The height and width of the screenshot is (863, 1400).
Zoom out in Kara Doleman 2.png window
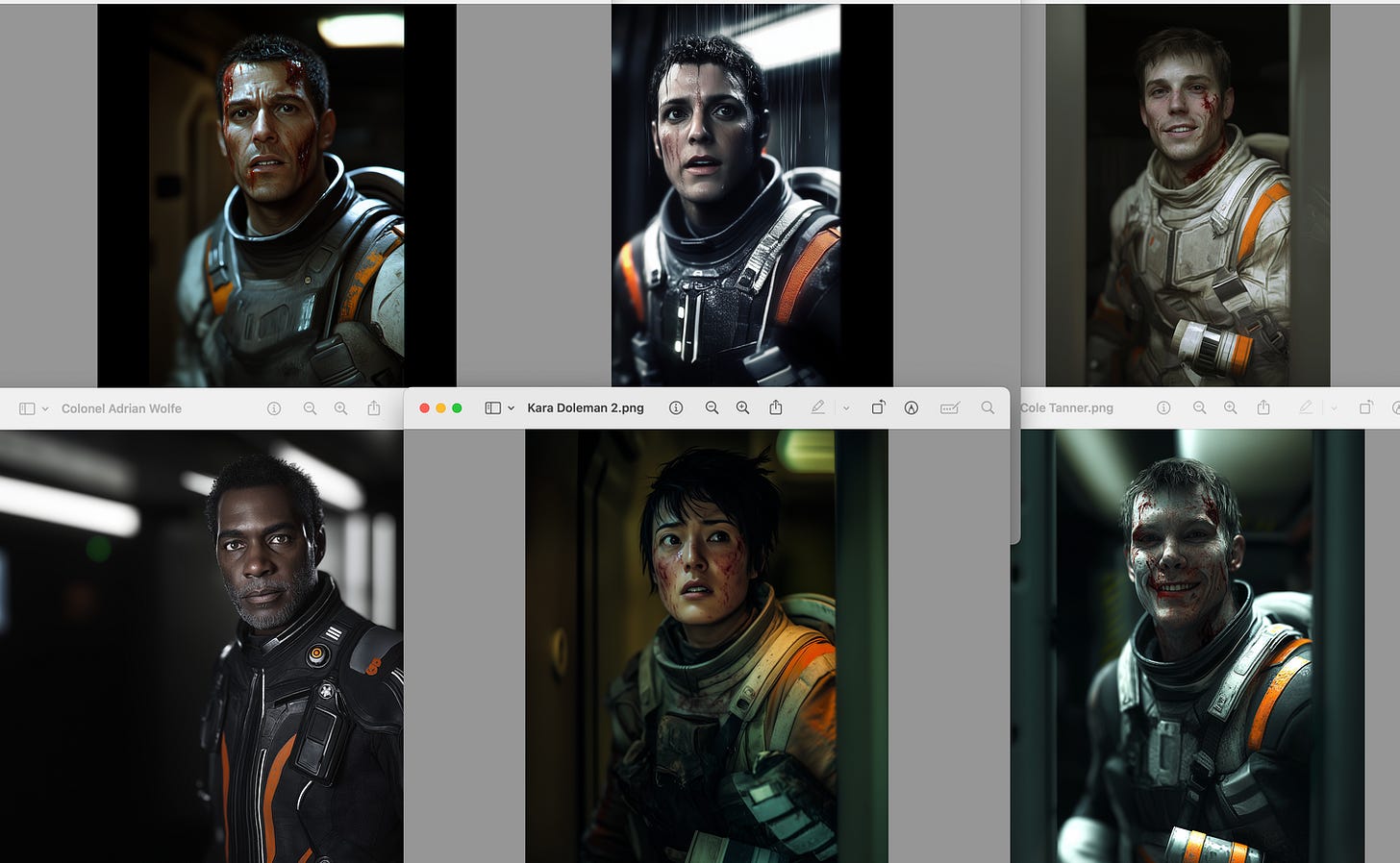pyautogui.click(x=712, y=408)
